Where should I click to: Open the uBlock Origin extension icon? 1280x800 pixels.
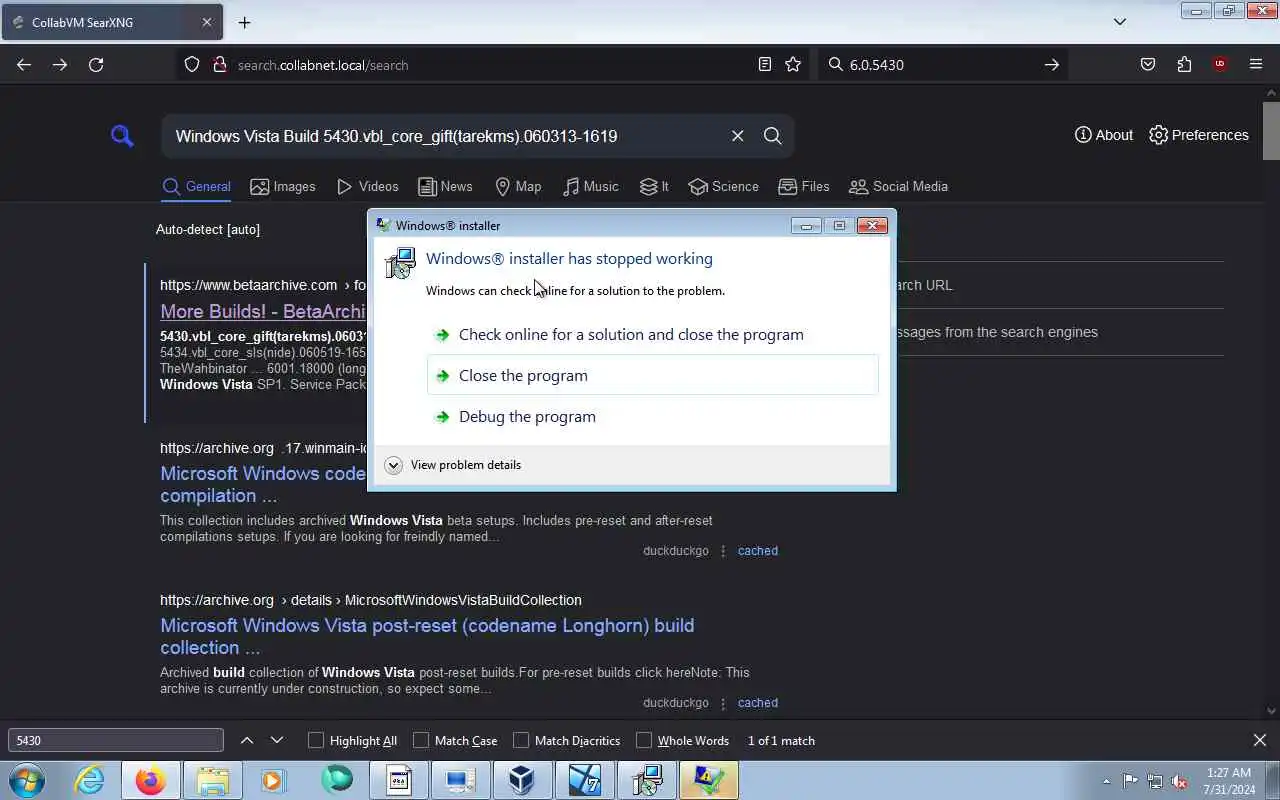point(1220,64)
